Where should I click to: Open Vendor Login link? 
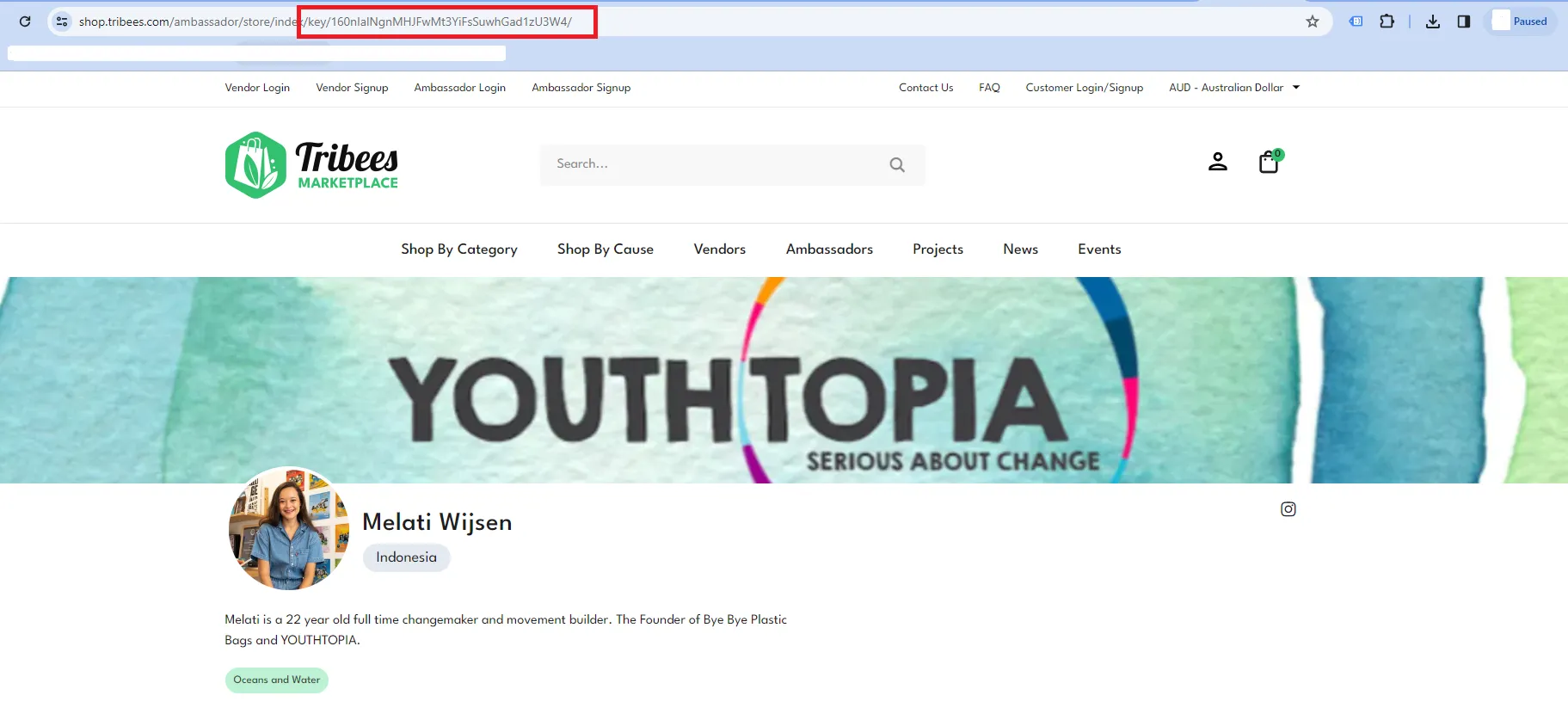(x=257, y=88)
